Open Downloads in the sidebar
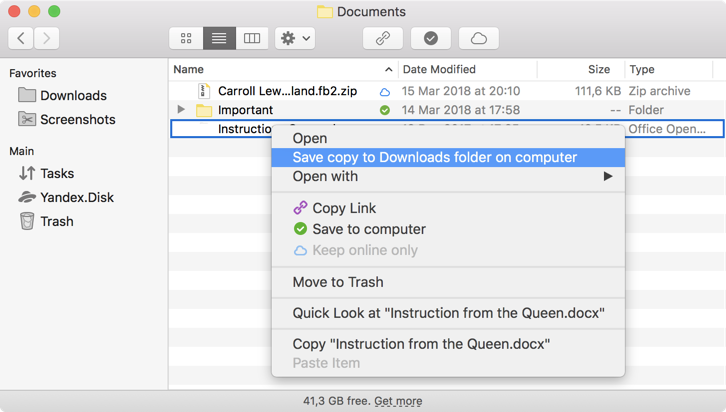This screenshot has height=412, width=726. click(73, 96)
